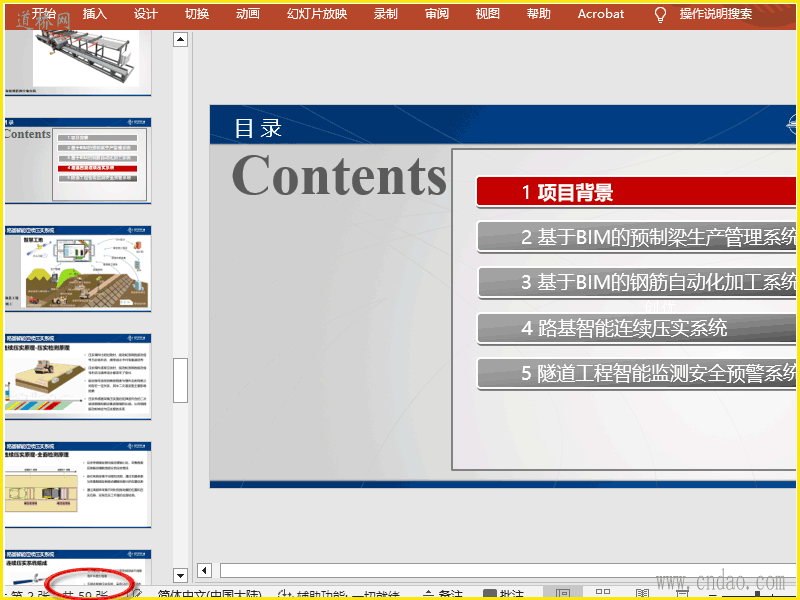
Task: Click the lightbulb Tell Me icon
Action: pyautogui.click(x=660, y=15)
